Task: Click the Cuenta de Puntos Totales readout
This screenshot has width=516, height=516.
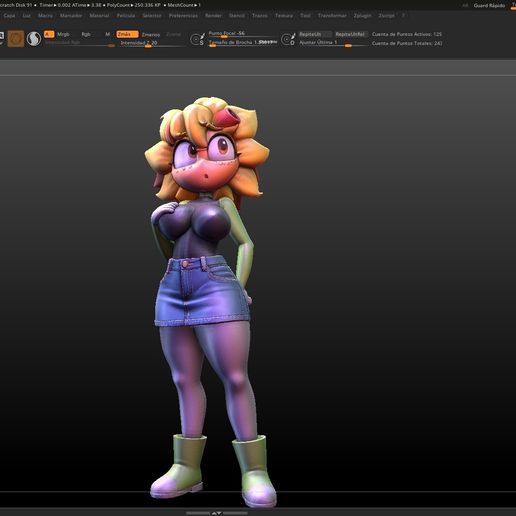Action: 407,43
